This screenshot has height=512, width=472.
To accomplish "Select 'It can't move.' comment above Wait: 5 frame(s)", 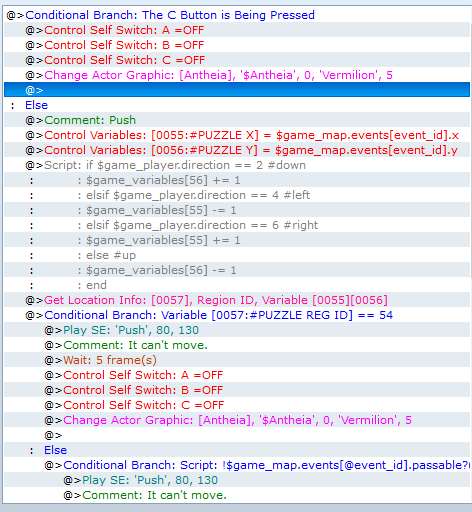I will pos(237,345).
